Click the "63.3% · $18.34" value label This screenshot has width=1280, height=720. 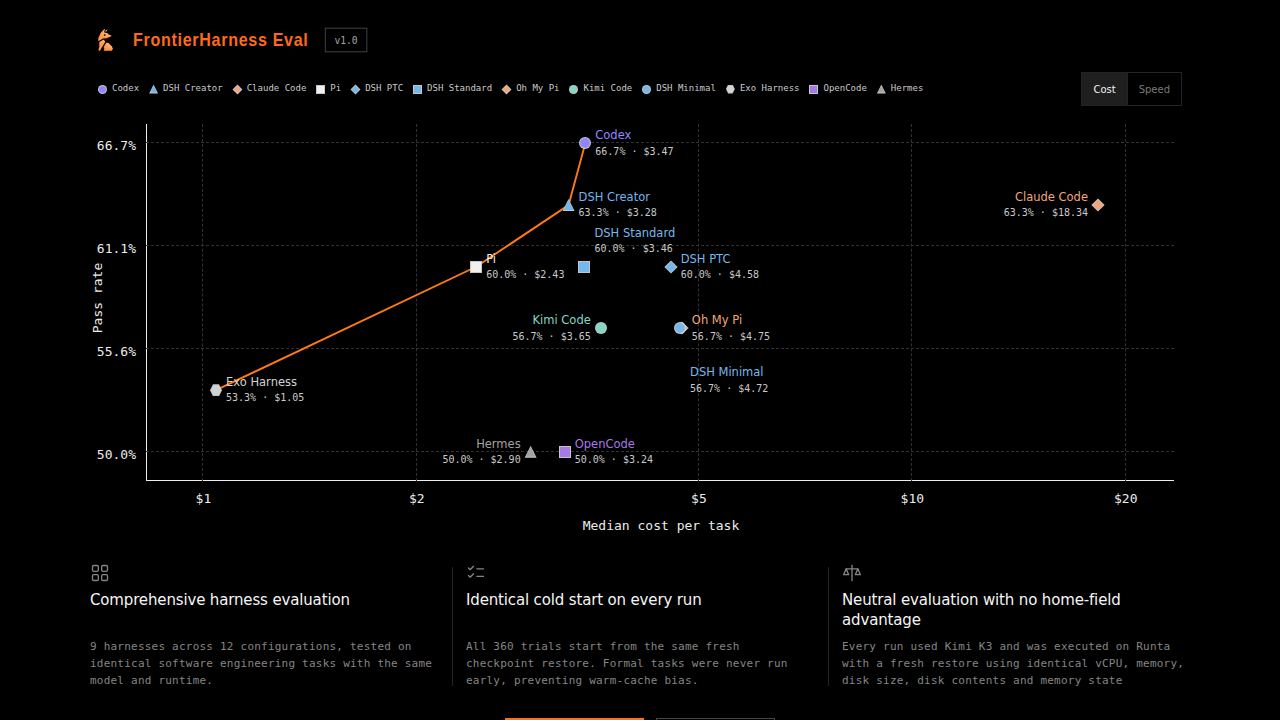point(1046,212)
